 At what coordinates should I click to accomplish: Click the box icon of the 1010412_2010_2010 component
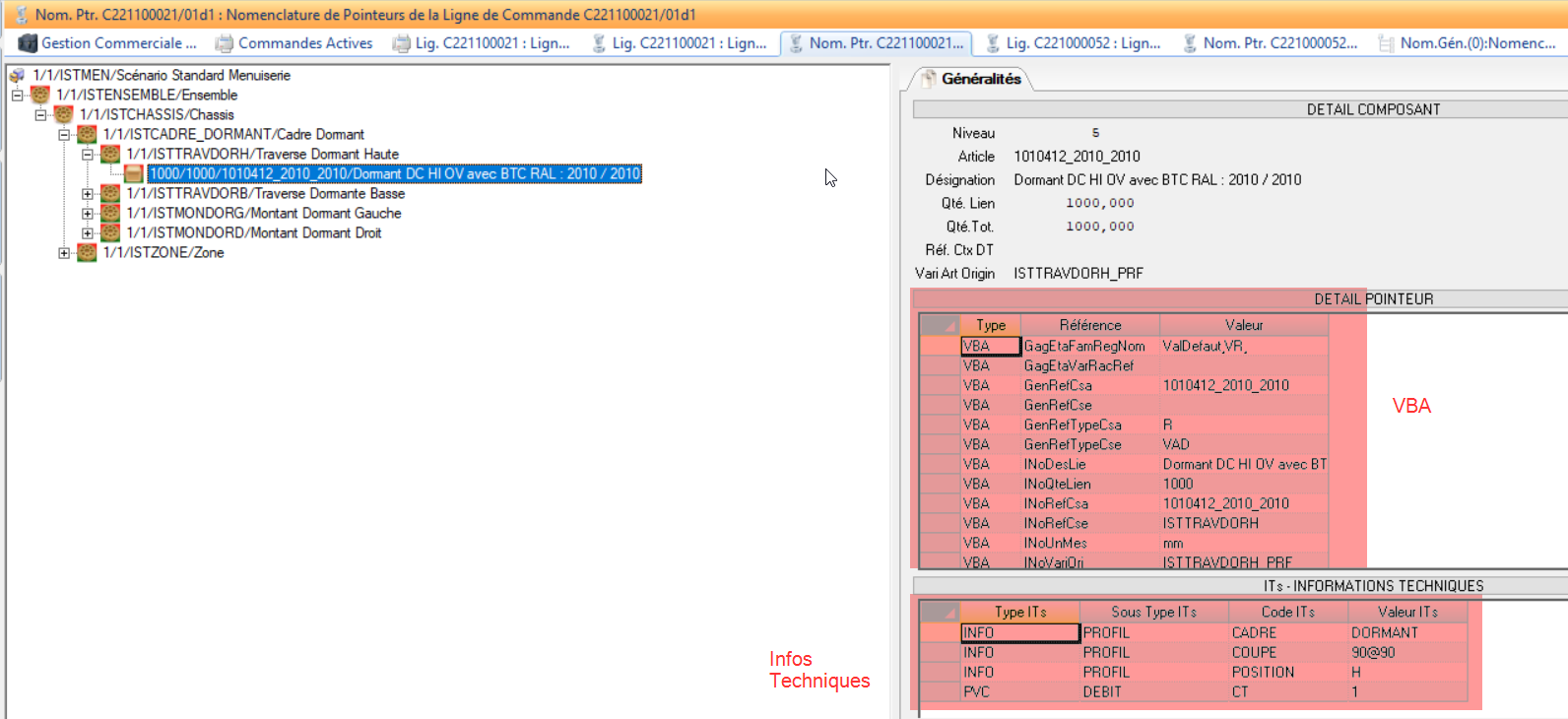click(134, 174)
